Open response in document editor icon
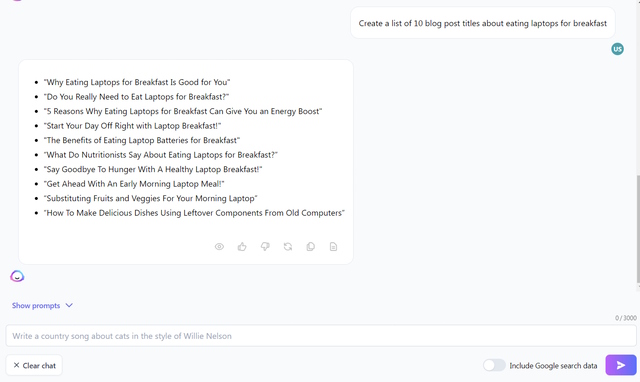 (333, 247)
